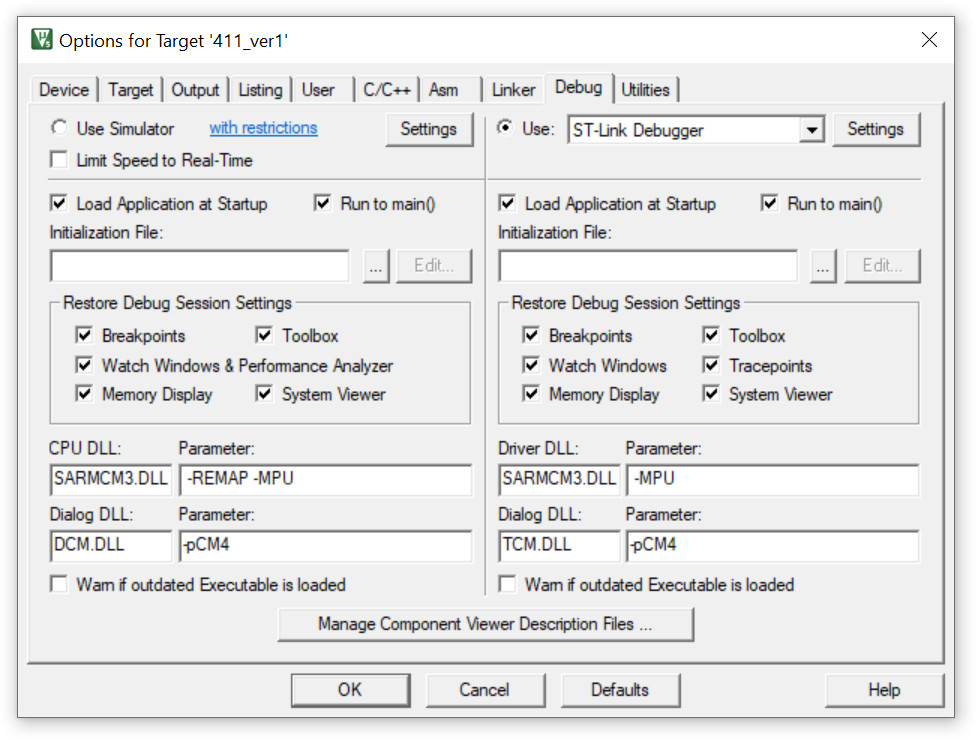Click debugger Initialization File input field
This screenshot has width=976, height=740.
(648, 266)
